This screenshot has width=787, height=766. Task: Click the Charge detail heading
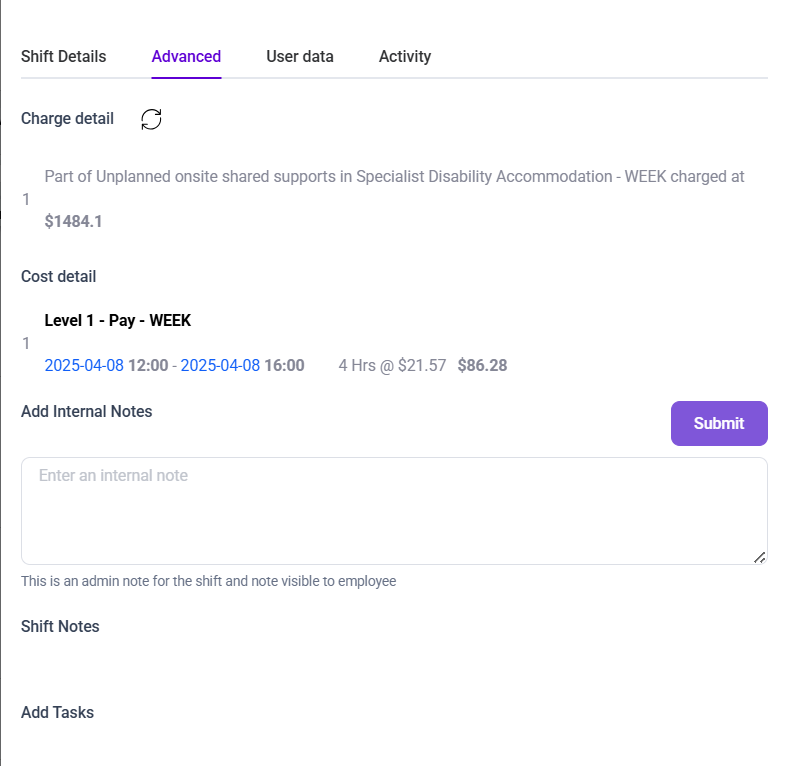[67, 119]
